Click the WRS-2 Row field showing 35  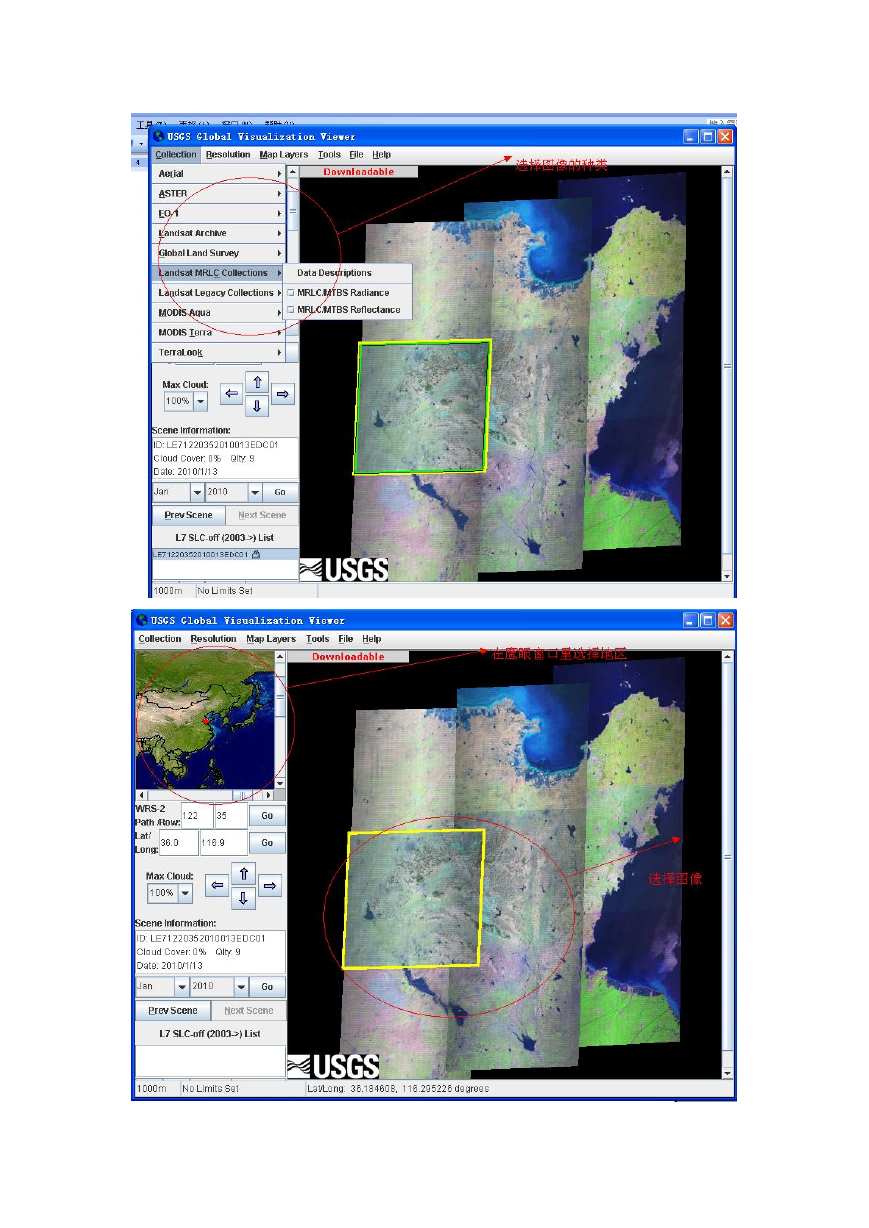coord(230,816)
